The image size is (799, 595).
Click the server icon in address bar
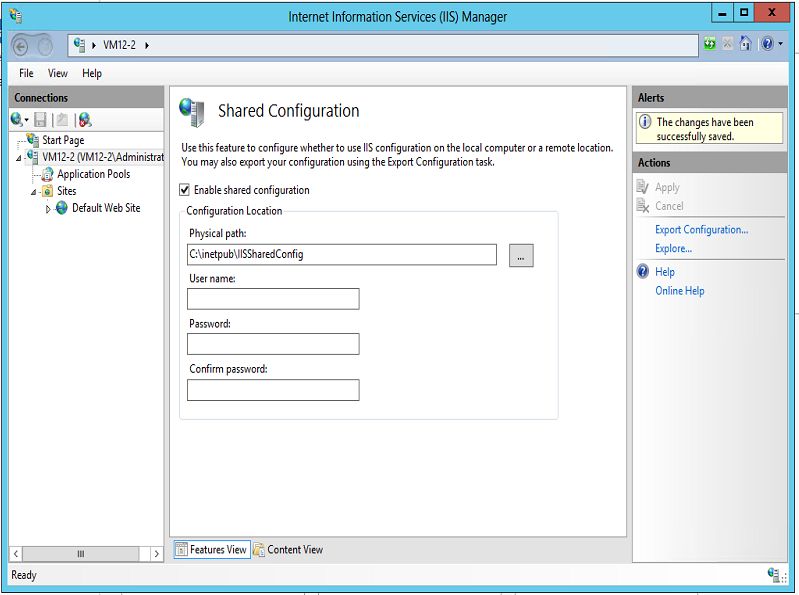pyautogui.click(x=79, y=45)
